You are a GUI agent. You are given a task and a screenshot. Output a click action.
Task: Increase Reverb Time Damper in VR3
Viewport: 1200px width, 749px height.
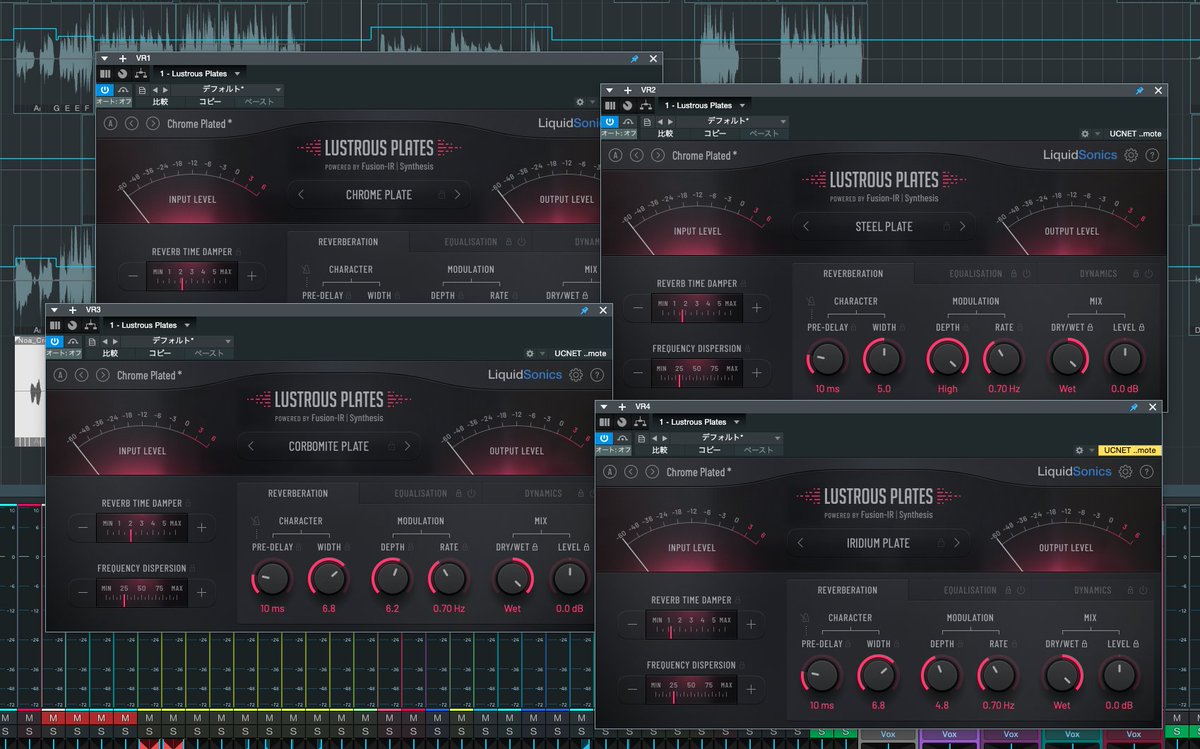click(x=201, y=527)
